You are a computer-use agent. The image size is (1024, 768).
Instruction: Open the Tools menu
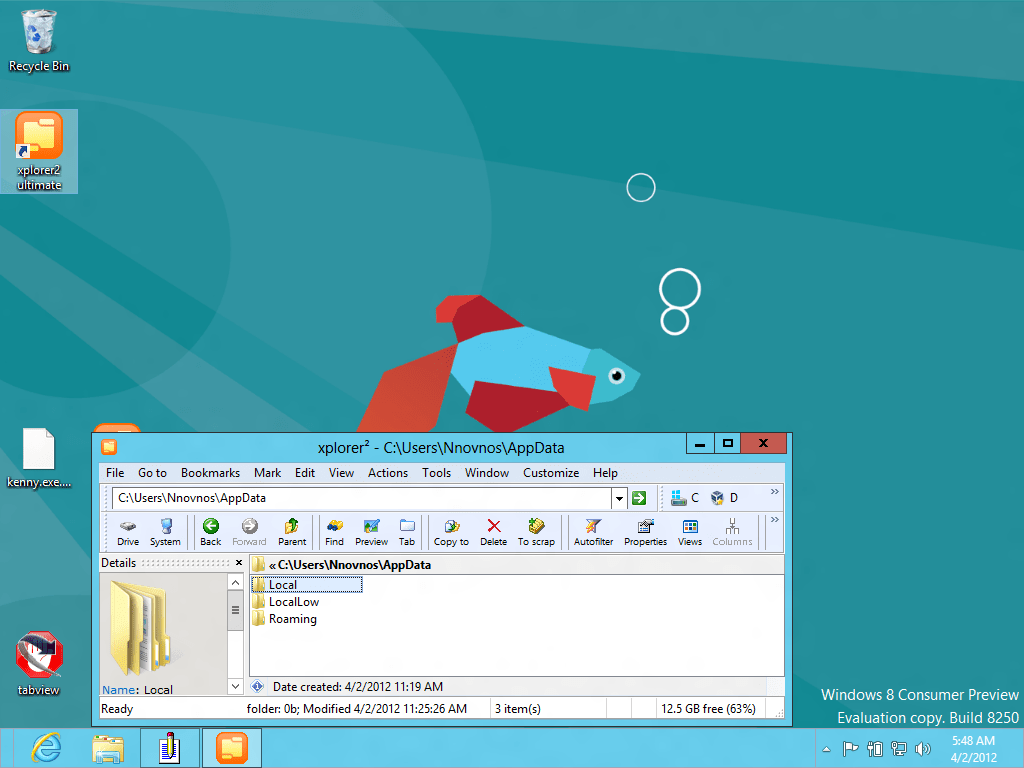(x=436, y=473)
